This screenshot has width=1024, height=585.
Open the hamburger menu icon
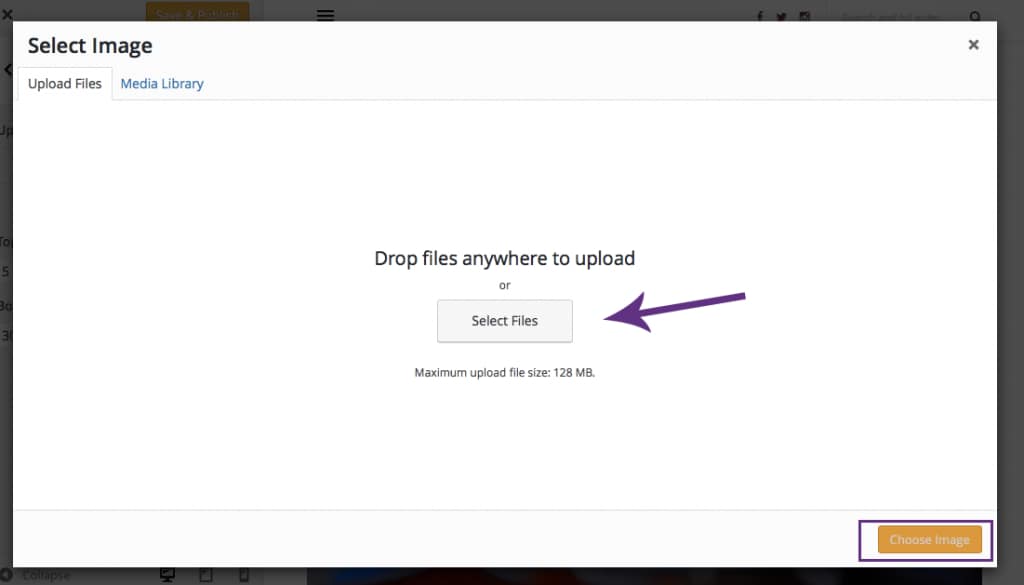coord(325,15)
